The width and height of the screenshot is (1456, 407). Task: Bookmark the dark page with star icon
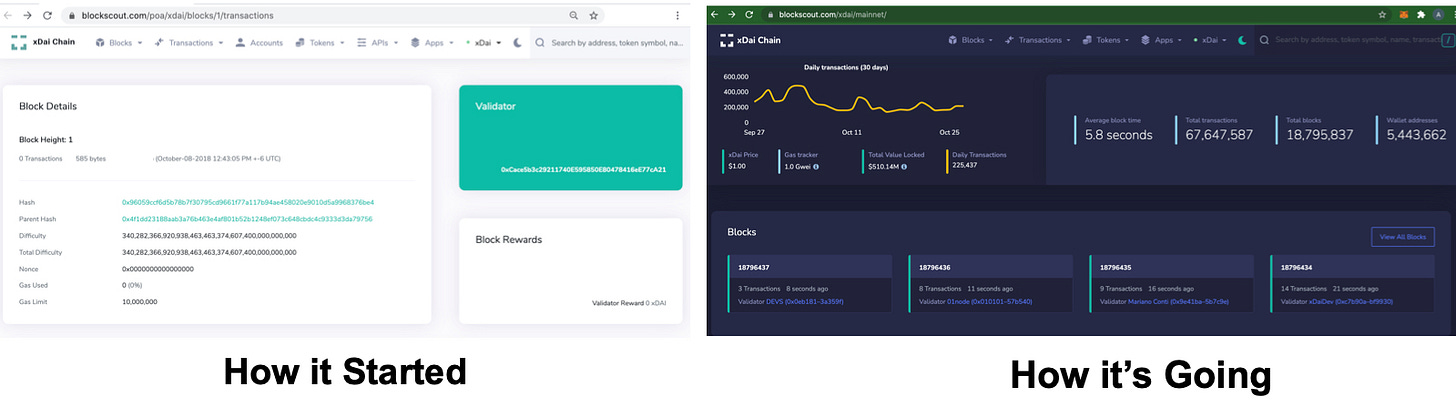coord(1382,15)
